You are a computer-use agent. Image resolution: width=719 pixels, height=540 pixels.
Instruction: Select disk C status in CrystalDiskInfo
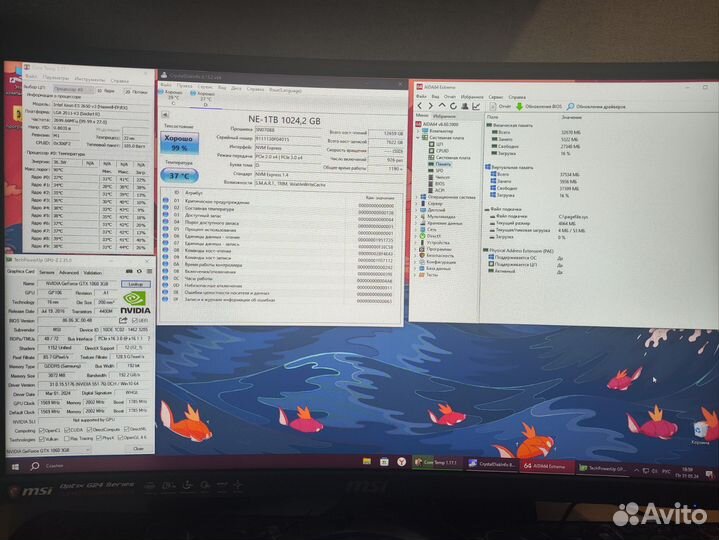tap(172, 97)
